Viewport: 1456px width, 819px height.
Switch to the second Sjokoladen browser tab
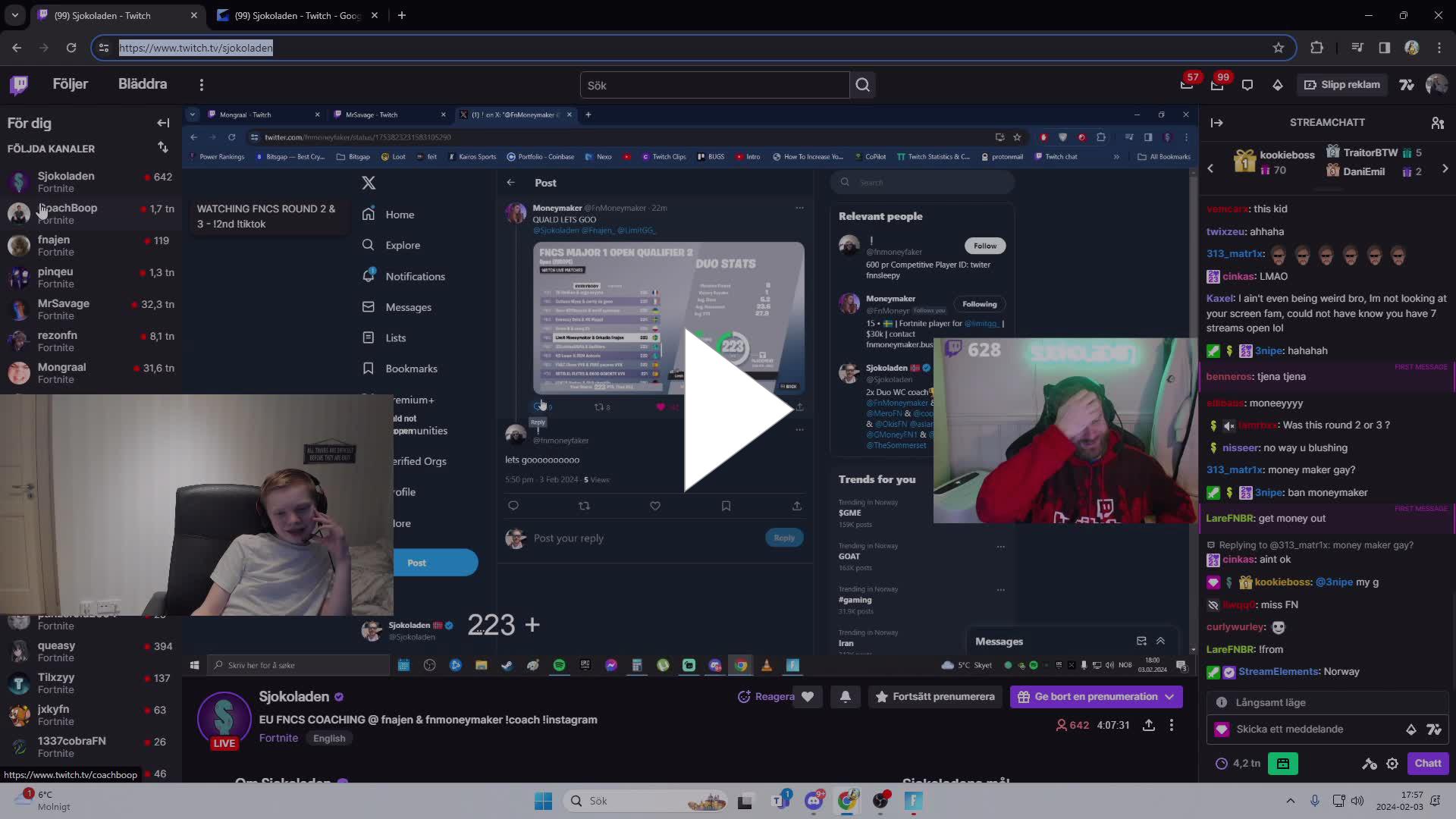(x=288, y=15)
